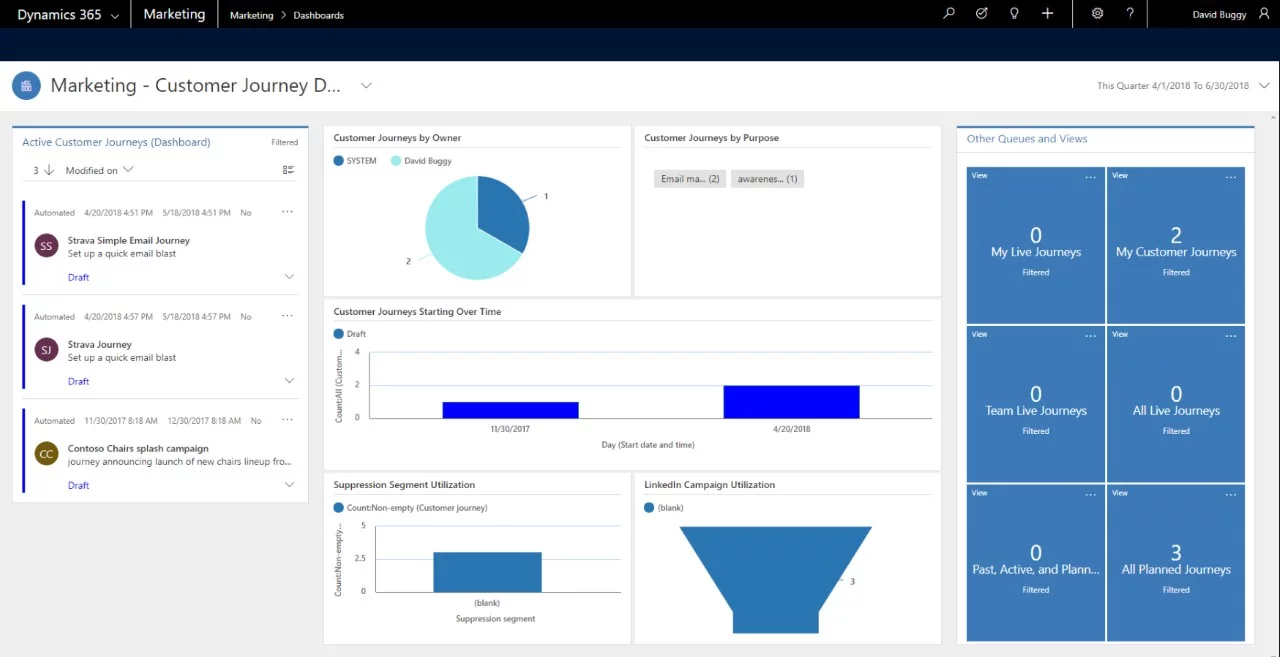Image resolution: width=1280 pixels, height=657 pixels.
Task: Open ellipsis menu on Past, Active, and Planned tile
Action: coord(1091,495)
